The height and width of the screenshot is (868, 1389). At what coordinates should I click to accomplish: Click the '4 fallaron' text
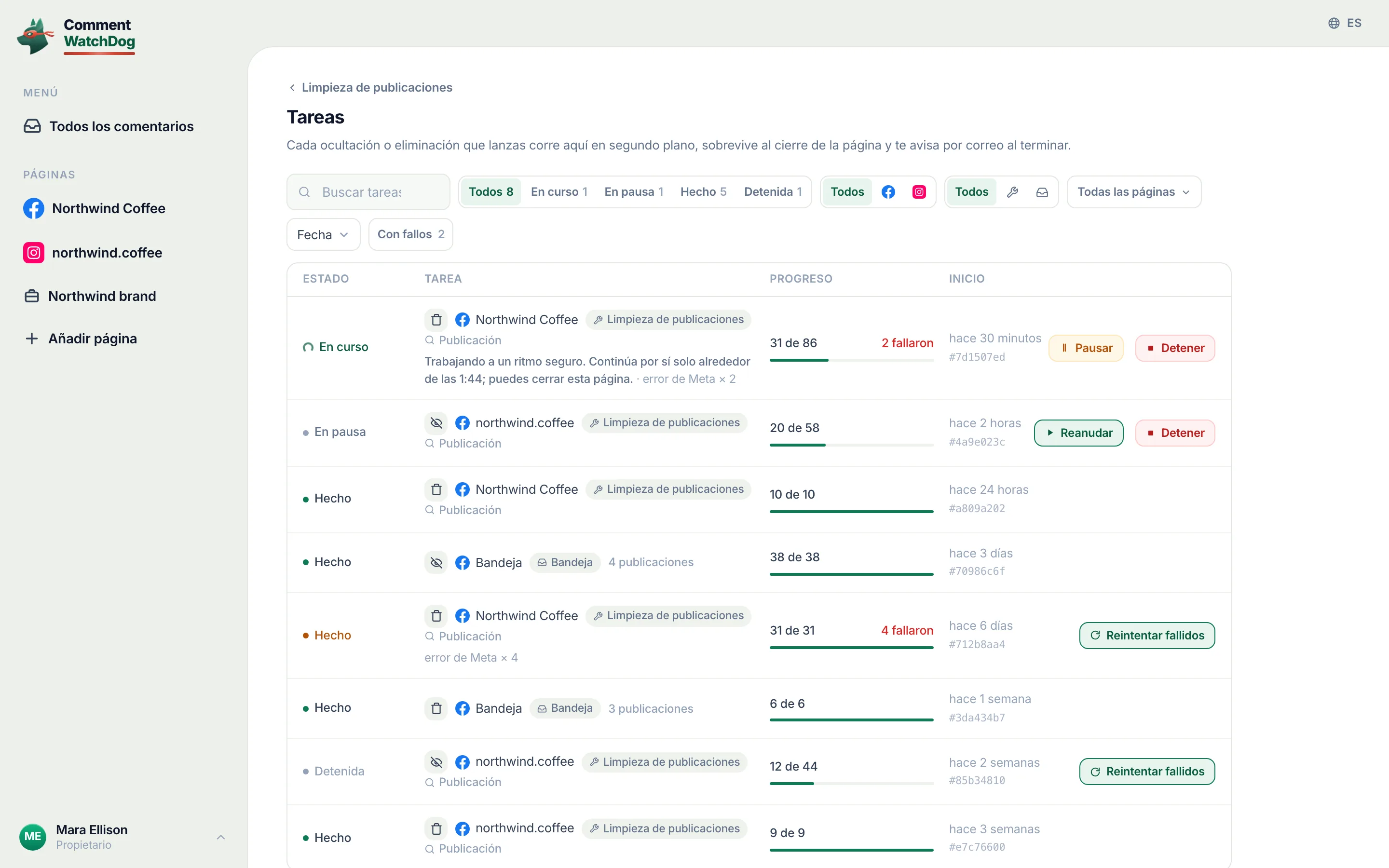[x=907, y=630]
